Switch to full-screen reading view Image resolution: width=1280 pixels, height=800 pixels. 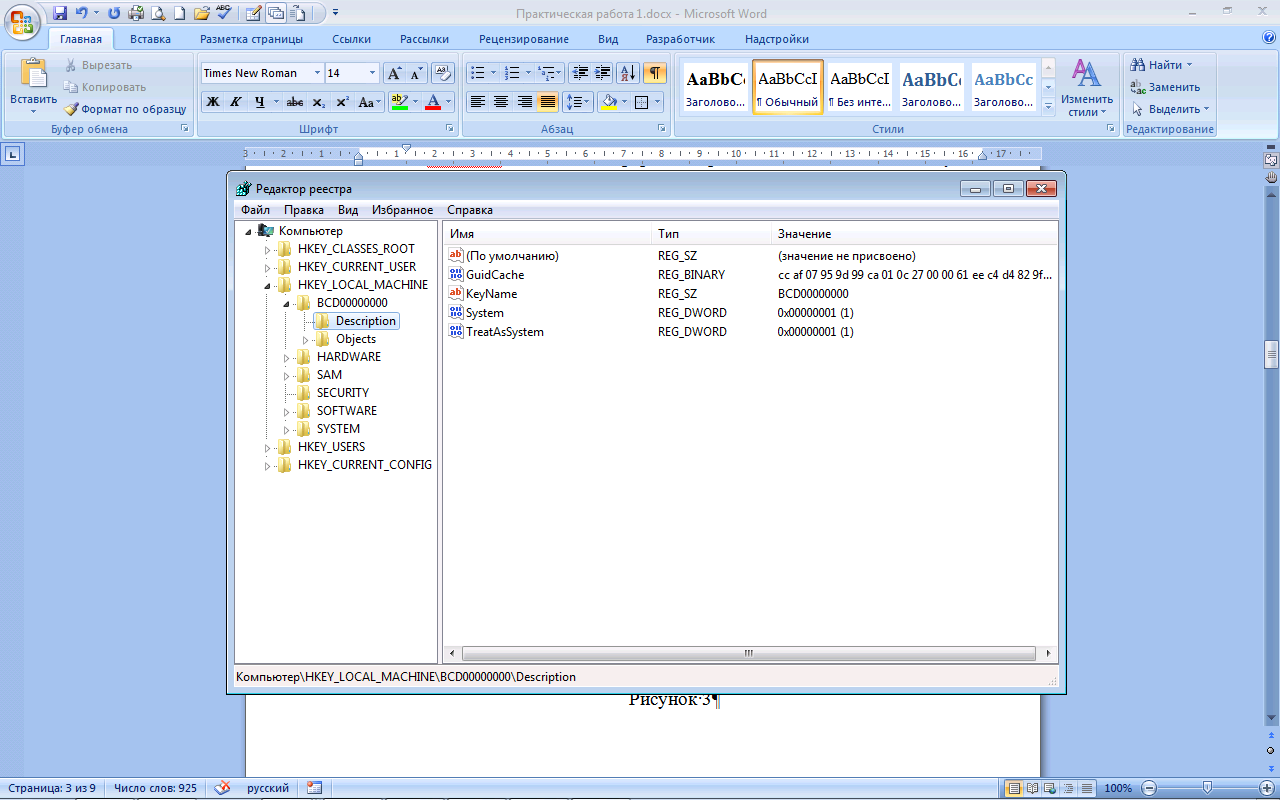coord(1030,788)
